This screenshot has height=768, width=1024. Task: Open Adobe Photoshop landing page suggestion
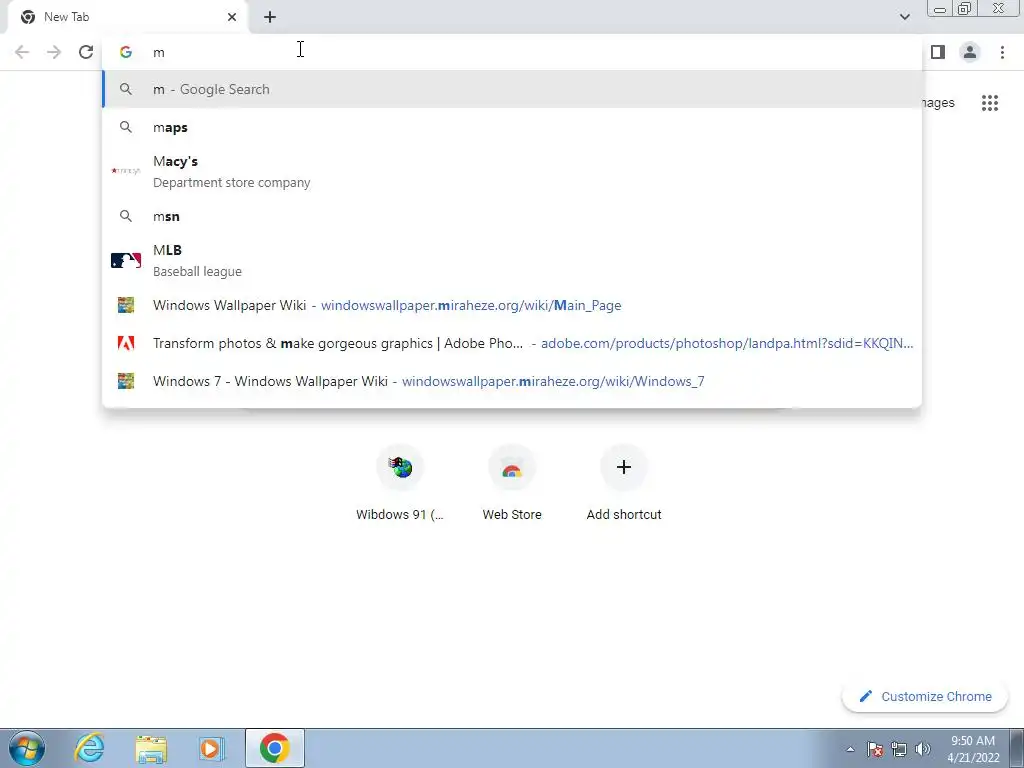point(513,343)
